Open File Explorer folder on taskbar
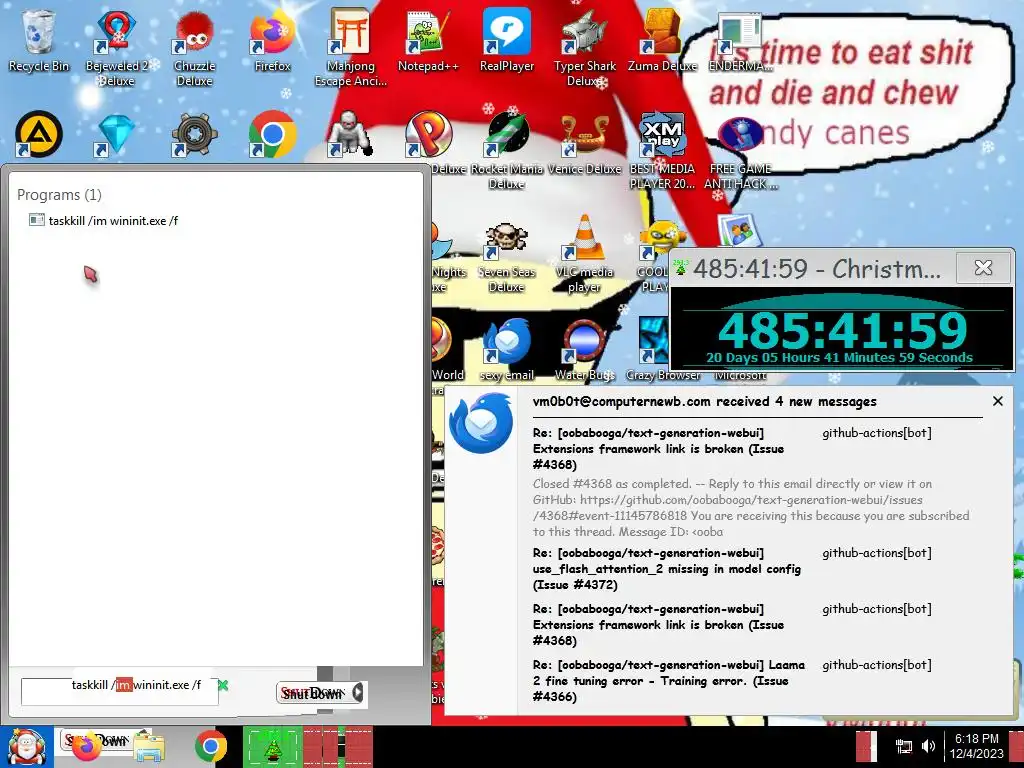 click(150, 747)
